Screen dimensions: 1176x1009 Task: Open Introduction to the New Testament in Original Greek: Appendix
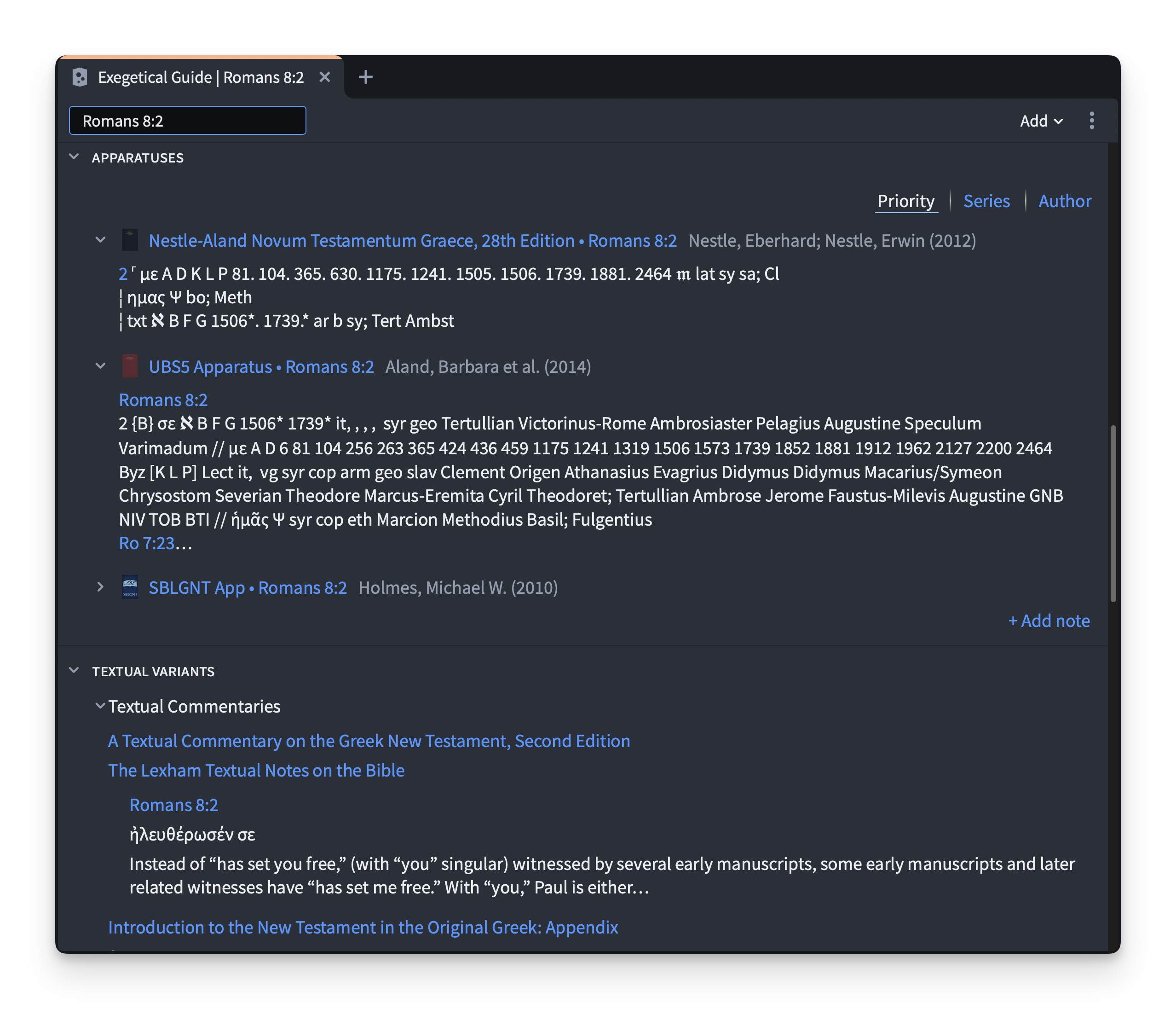point(363,927)
